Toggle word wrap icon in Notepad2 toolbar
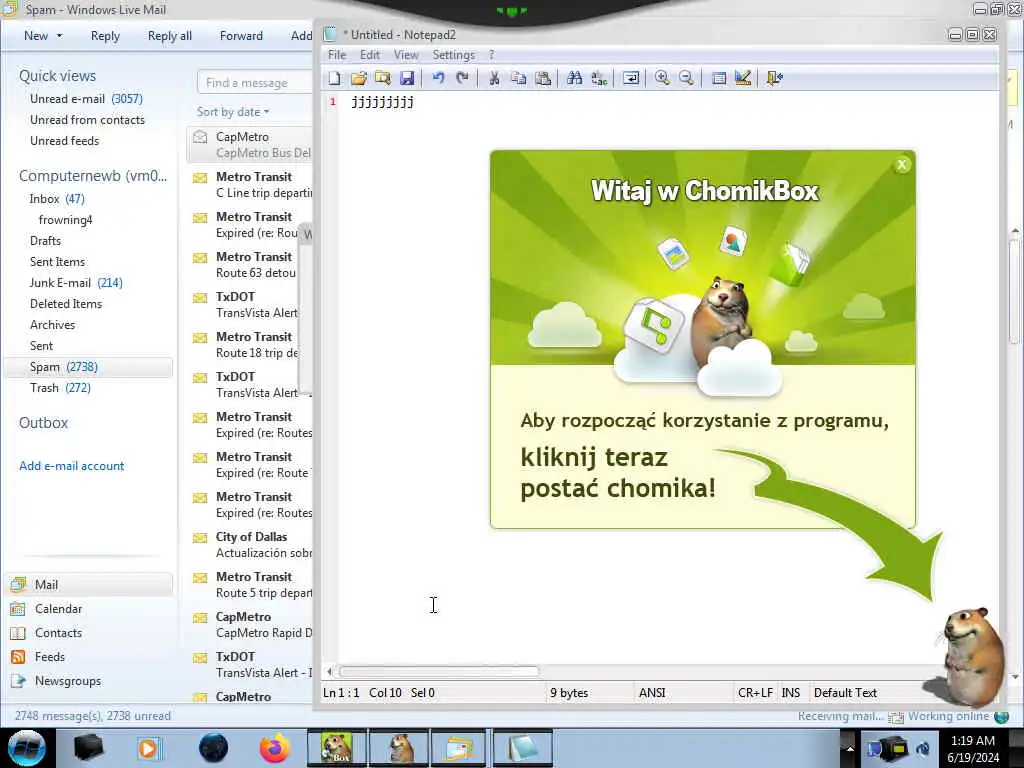 (631, 78)
